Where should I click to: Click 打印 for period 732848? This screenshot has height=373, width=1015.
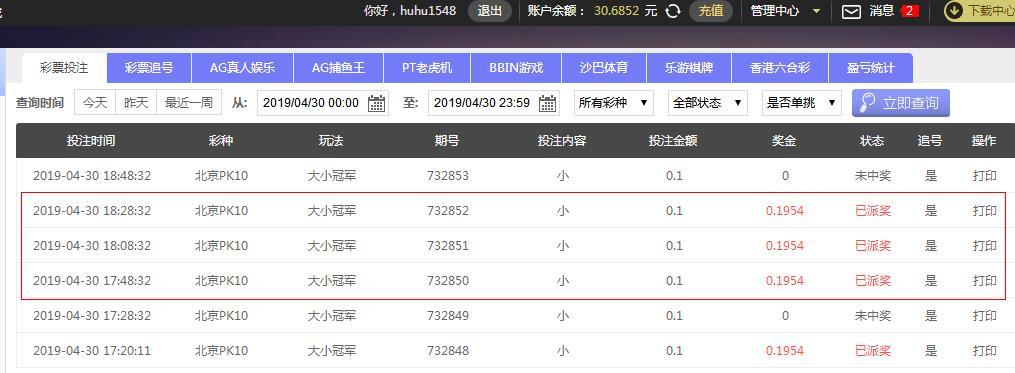click(x=985, y=350)
